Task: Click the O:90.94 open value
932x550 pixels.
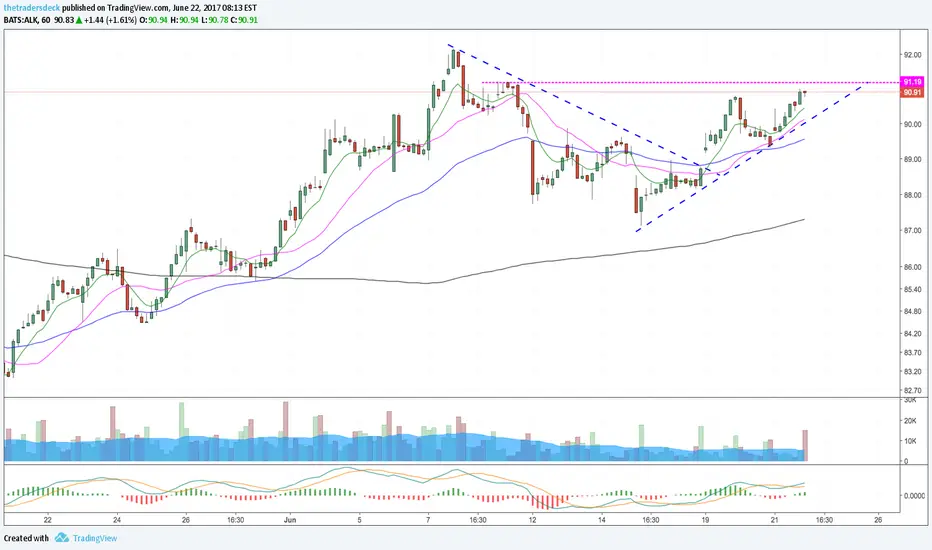Action: (x=151, y=20)
